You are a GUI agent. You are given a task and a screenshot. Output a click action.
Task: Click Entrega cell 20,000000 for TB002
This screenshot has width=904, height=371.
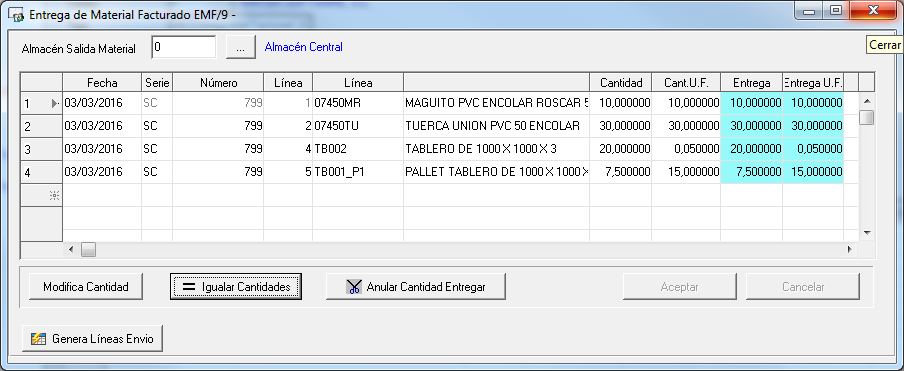[752, 149]
